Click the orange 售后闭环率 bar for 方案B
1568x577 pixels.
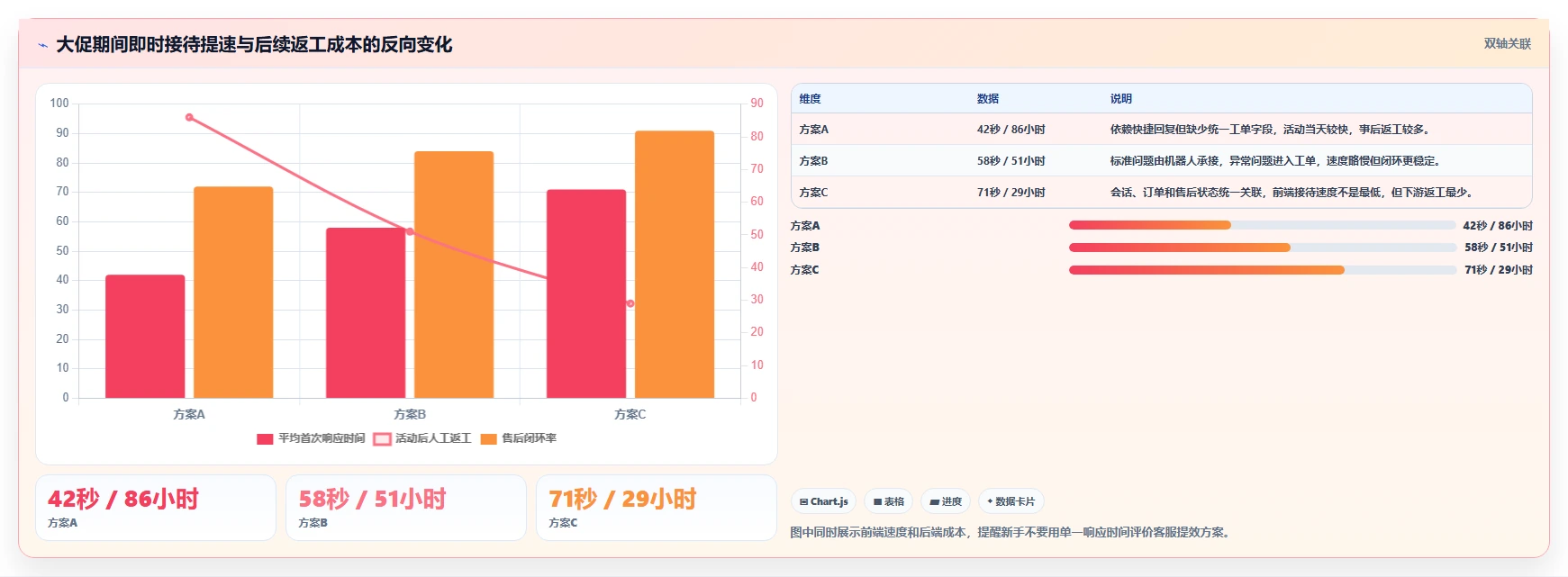tap(454, 275)
